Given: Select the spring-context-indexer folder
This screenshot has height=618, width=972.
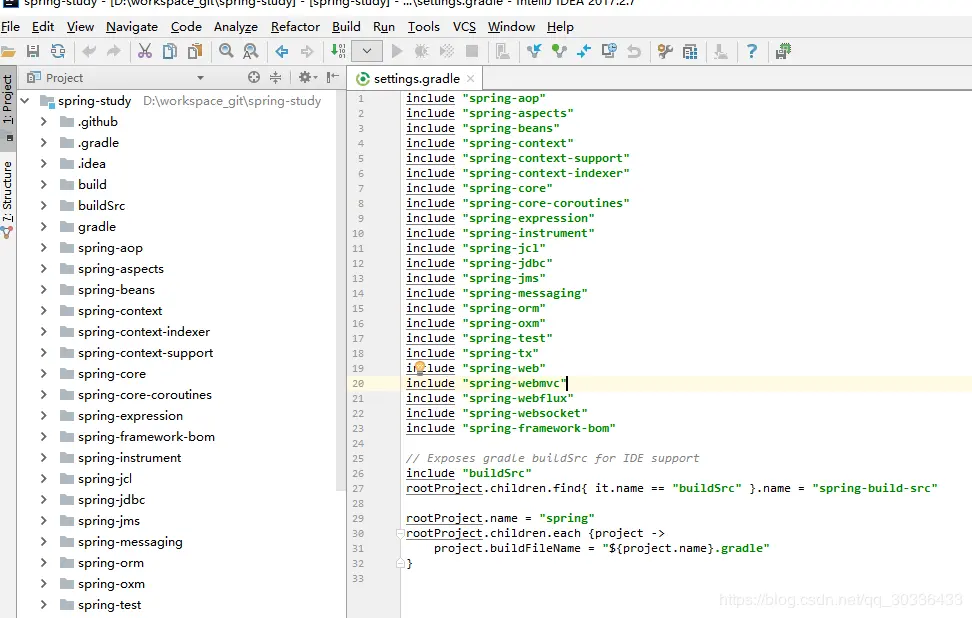Looking at the screenshot, I should (x=144, y=332).
